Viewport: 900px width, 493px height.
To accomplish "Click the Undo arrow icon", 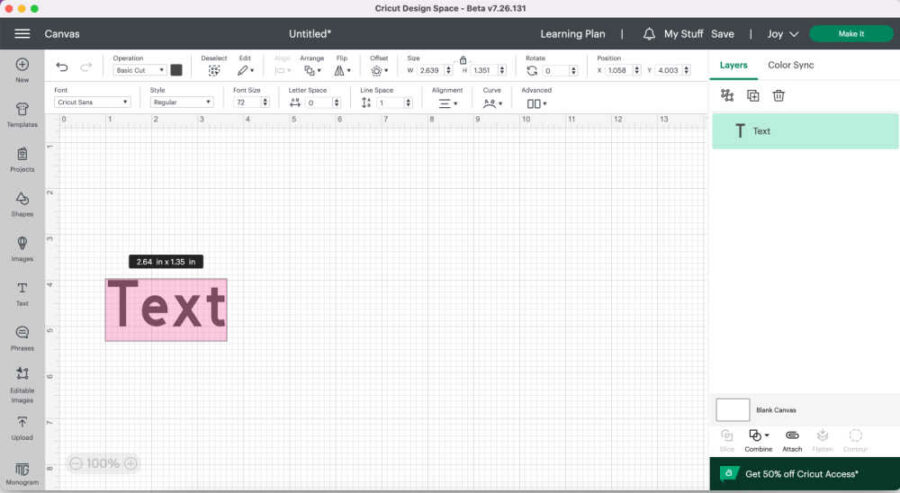I will click(x=62, y=69).
